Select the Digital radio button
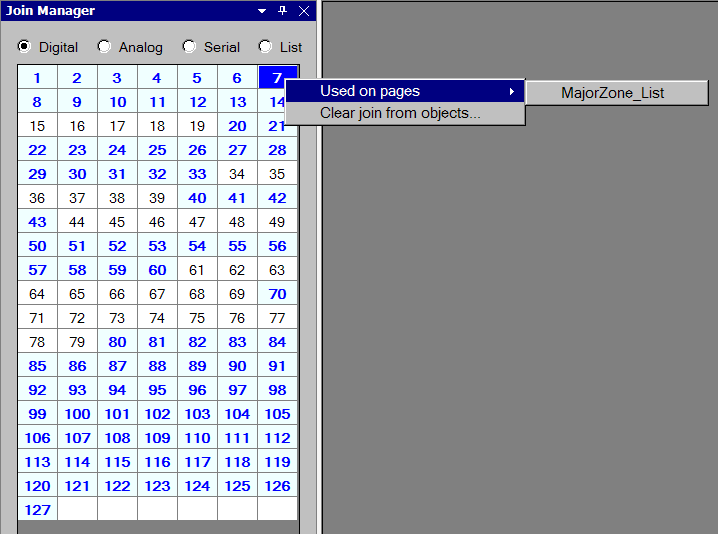Viewport: 718px width, 534px height. tap(24, 47)
